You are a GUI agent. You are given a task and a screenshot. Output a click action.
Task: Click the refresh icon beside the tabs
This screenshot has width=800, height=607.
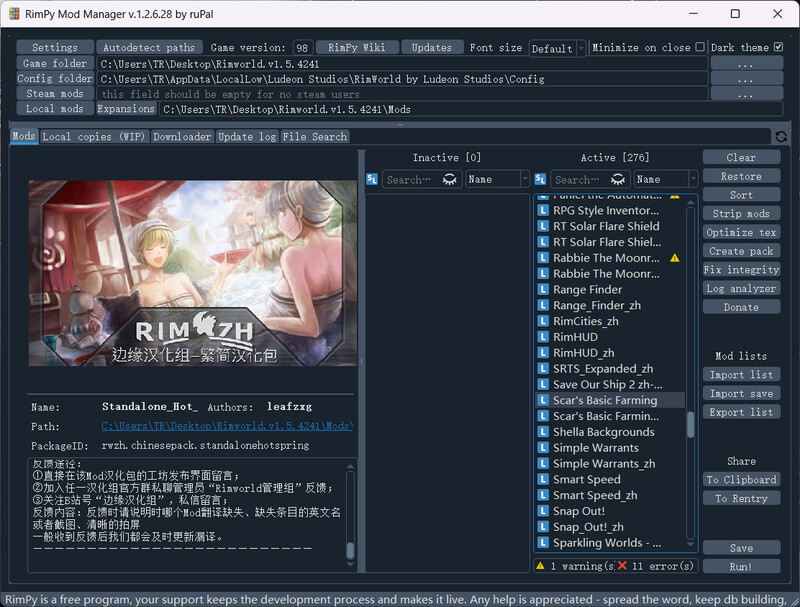[781, 136]
